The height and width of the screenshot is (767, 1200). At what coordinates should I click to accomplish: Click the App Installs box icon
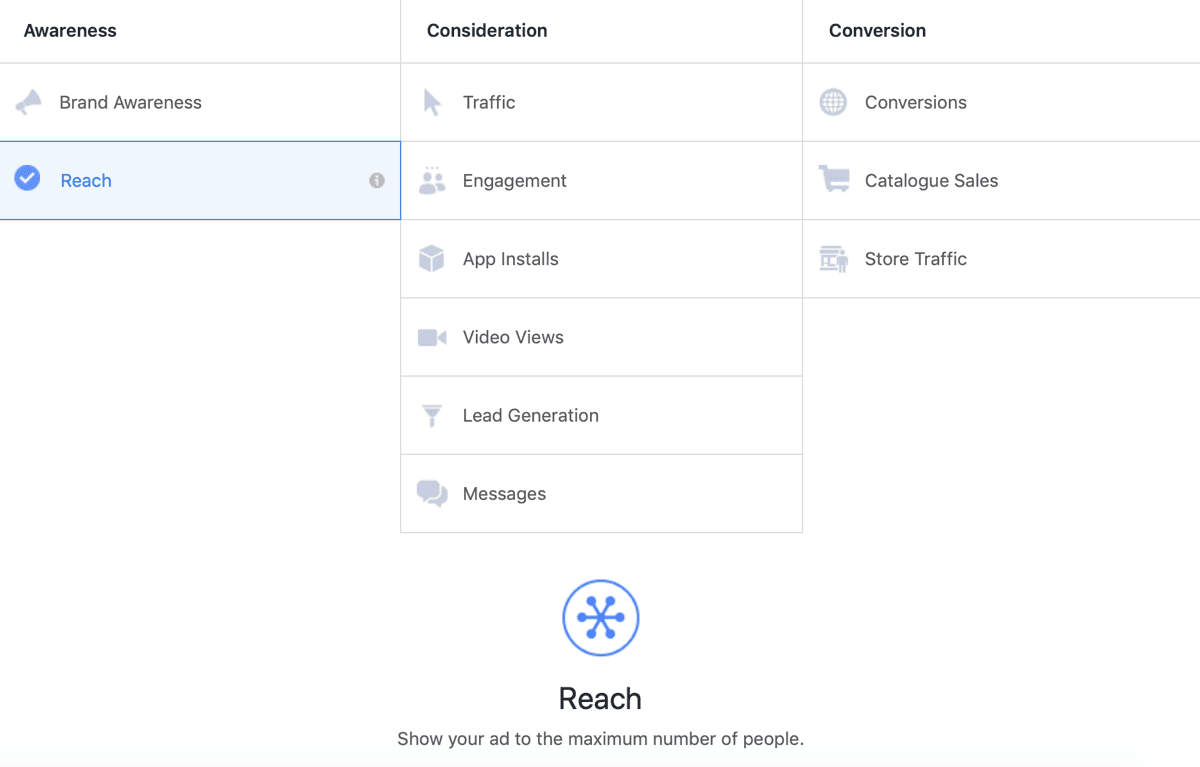click(x=432, y=259)
